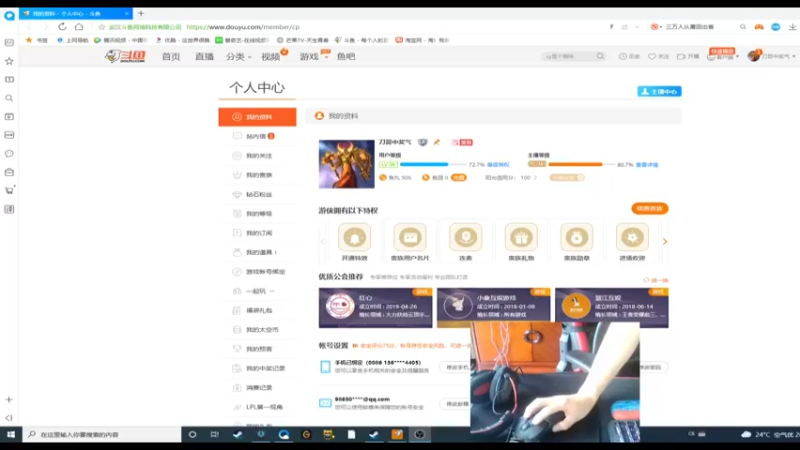The image size is (800, 450).
Task: Open the browser address bar dropdown arrow
Action: 637,27
